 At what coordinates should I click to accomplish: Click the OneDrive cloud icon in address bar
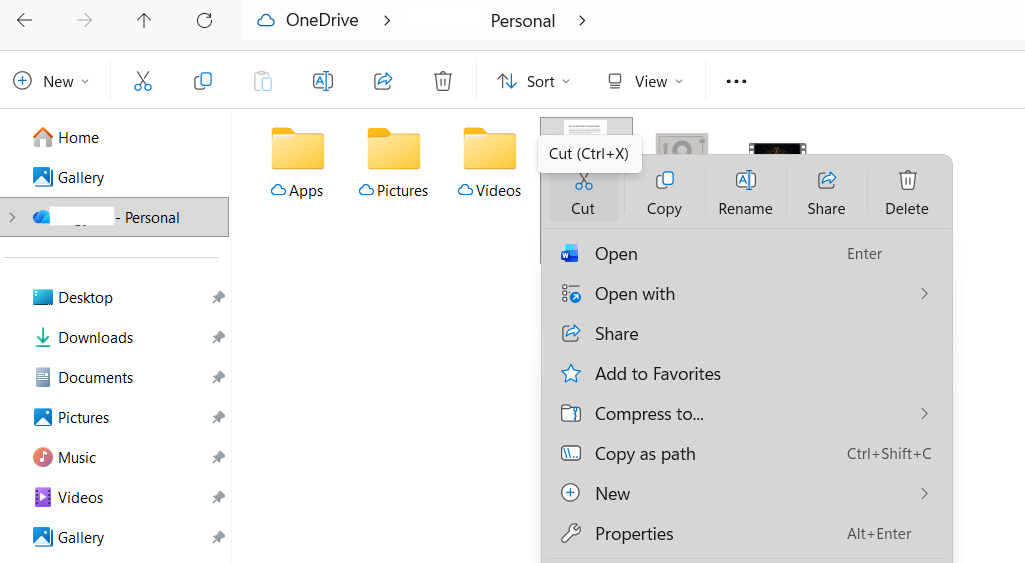coord(265,20)
